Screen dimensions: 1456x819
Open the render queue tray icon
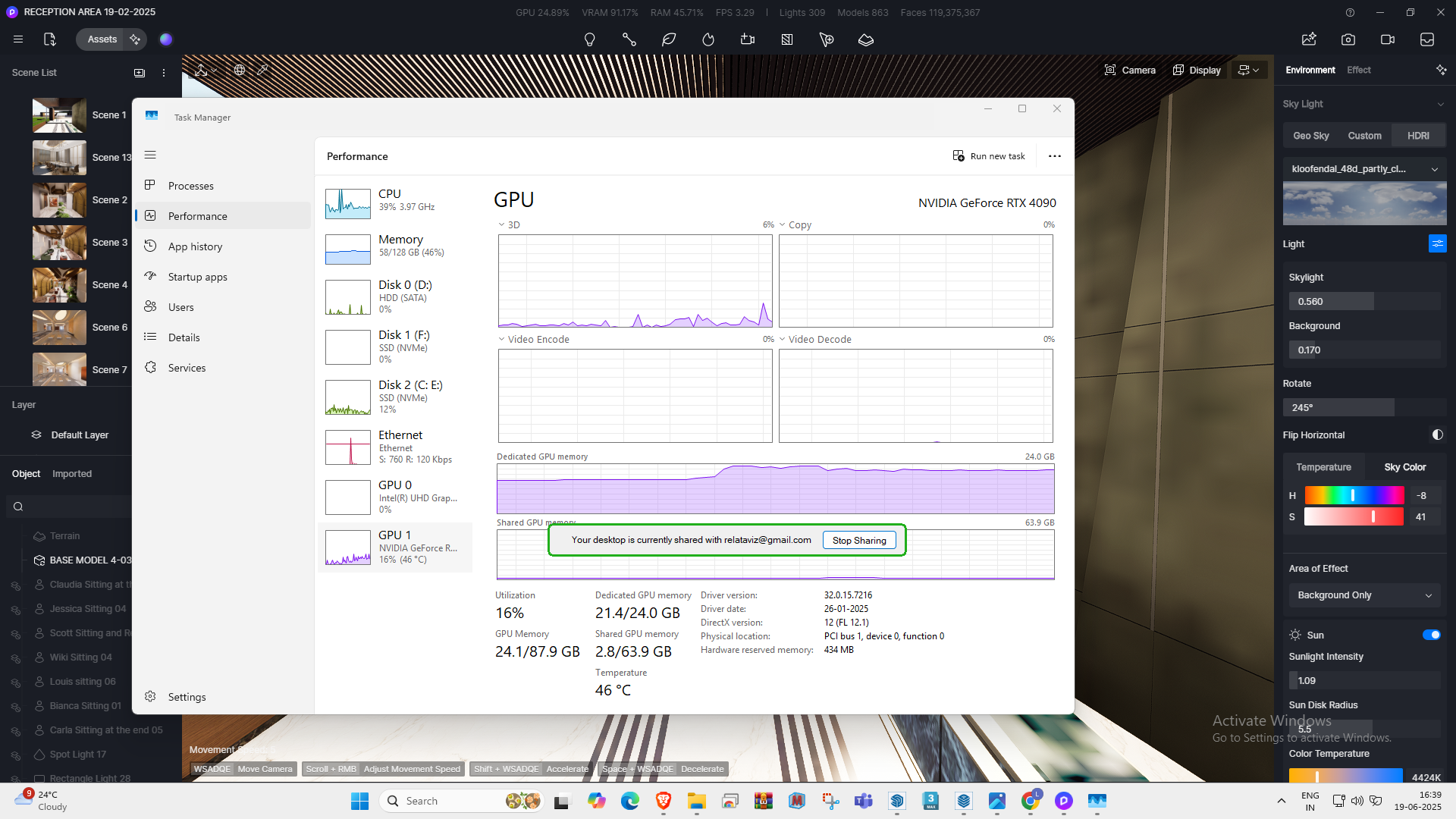pyautogui.click(x=1427, y=39)
